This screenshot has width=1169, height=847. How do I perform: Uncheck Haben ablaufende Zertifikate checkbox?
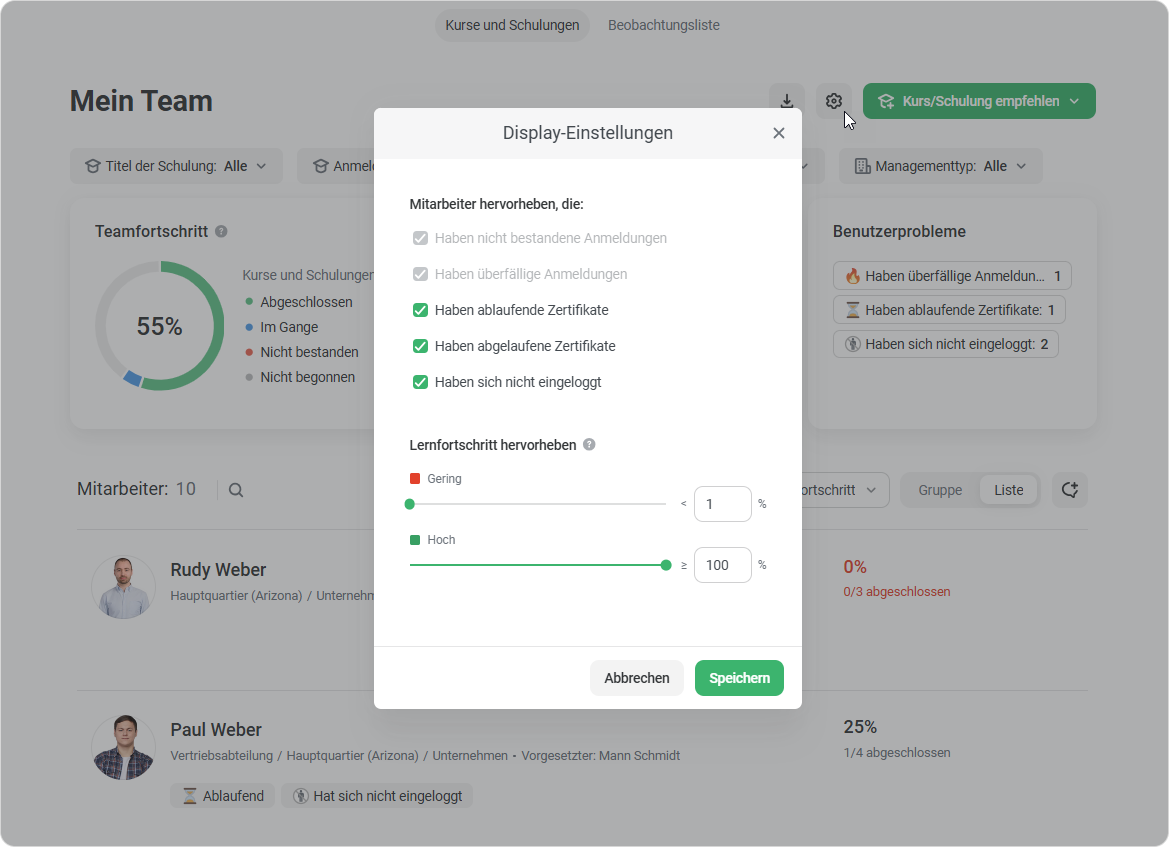420,310
